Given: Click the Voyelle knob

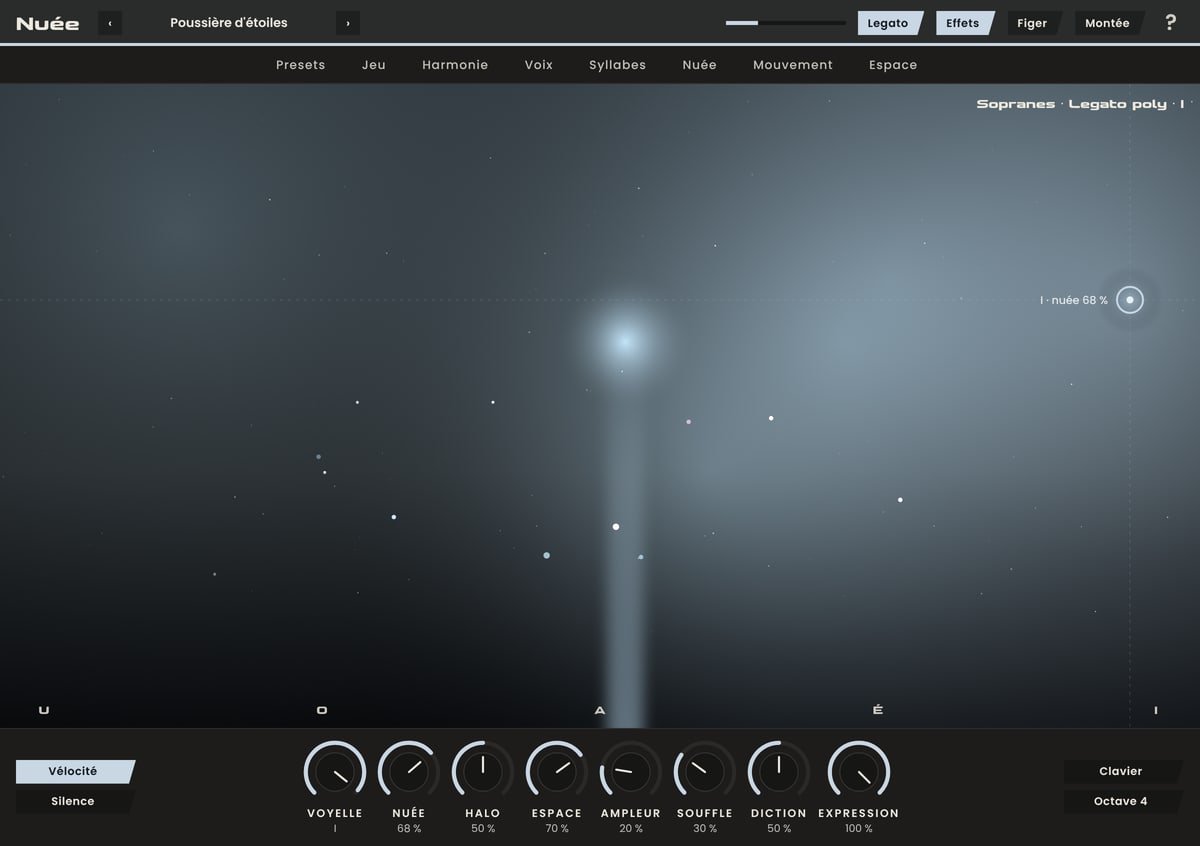Looking at the screenshot, I should (335, 772).
